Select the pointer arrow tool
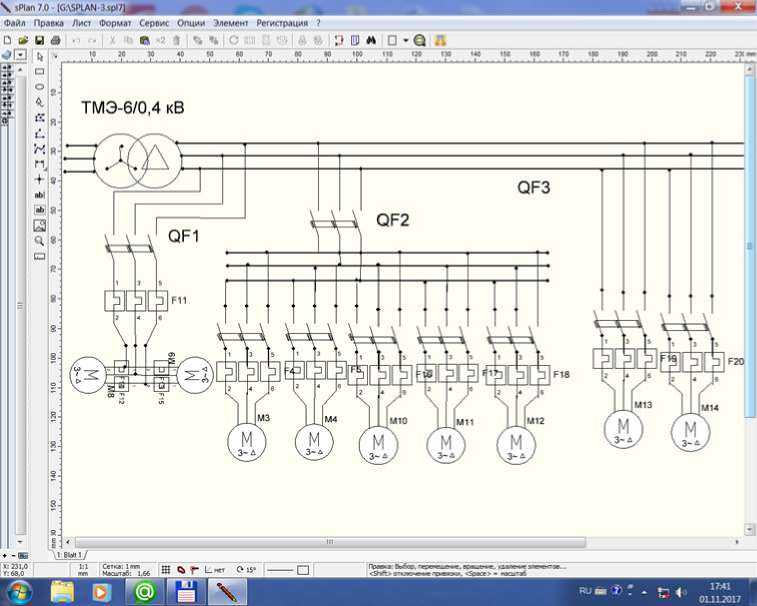The height and width of the screenshot is (606, 757). [40, 58]
